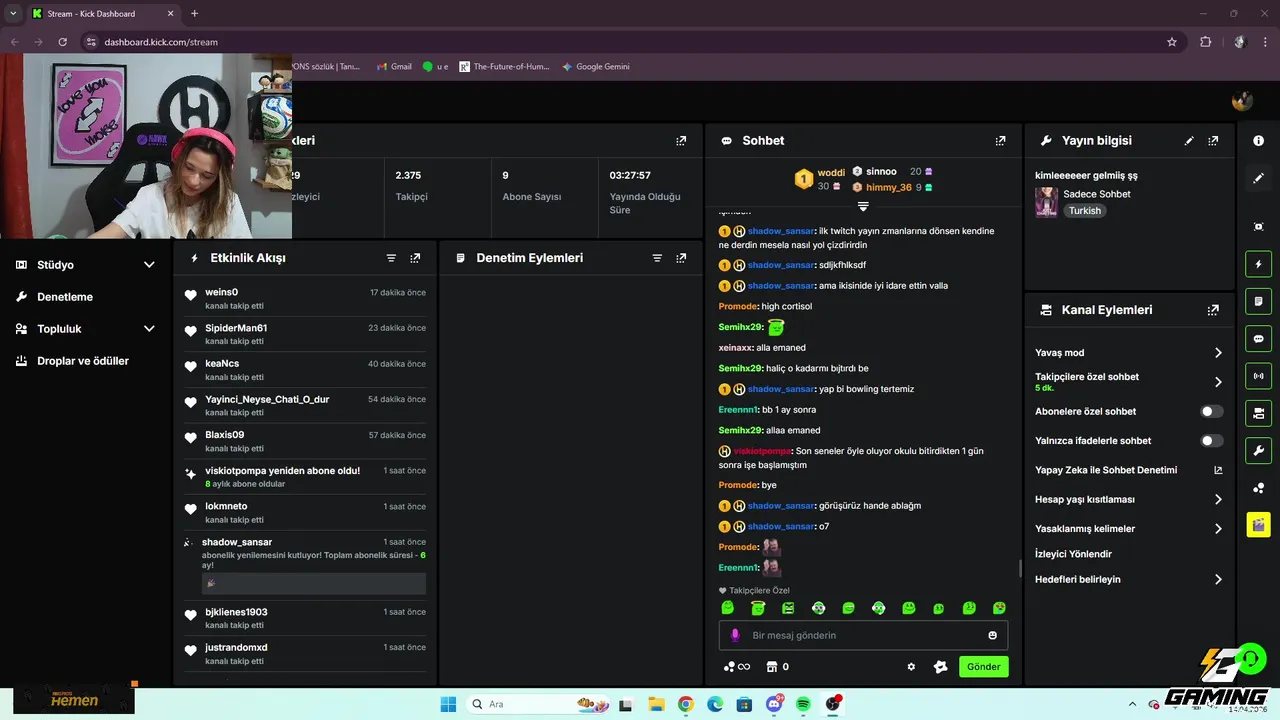1280x720 pixels.
Task: Click the focus frame icon in right sidebar
Action: (x=1258, y=227)
